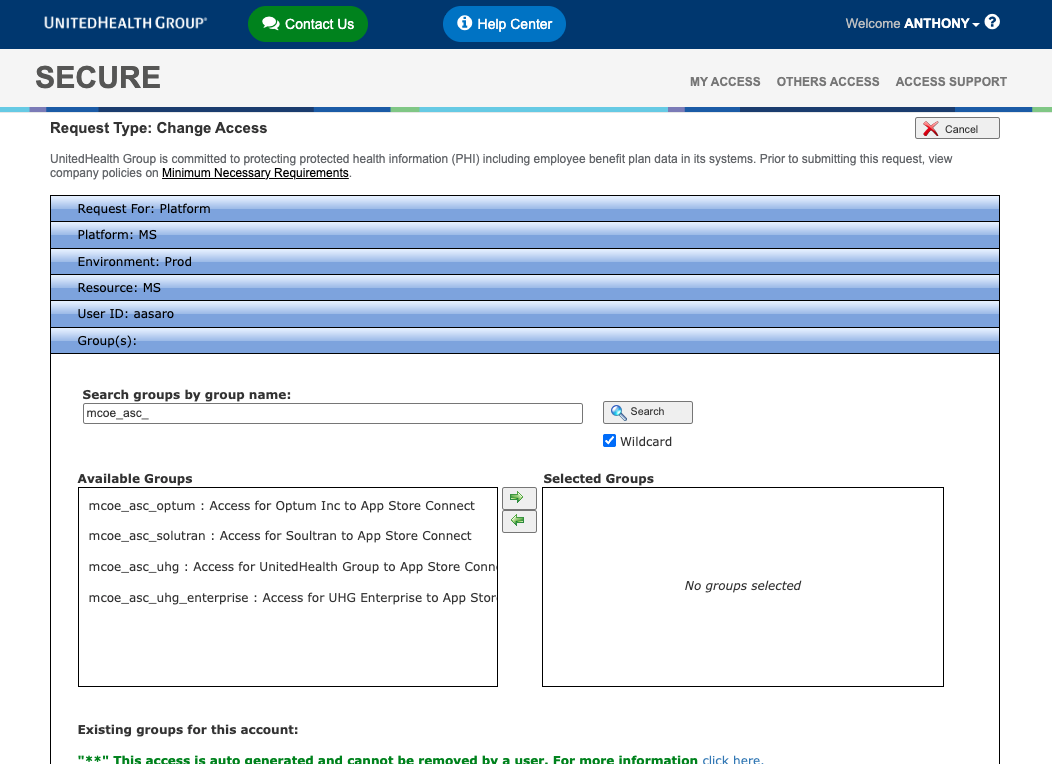1052x764 pixels.
Task: Click the SECURE page title
Action: pos(98,78)
